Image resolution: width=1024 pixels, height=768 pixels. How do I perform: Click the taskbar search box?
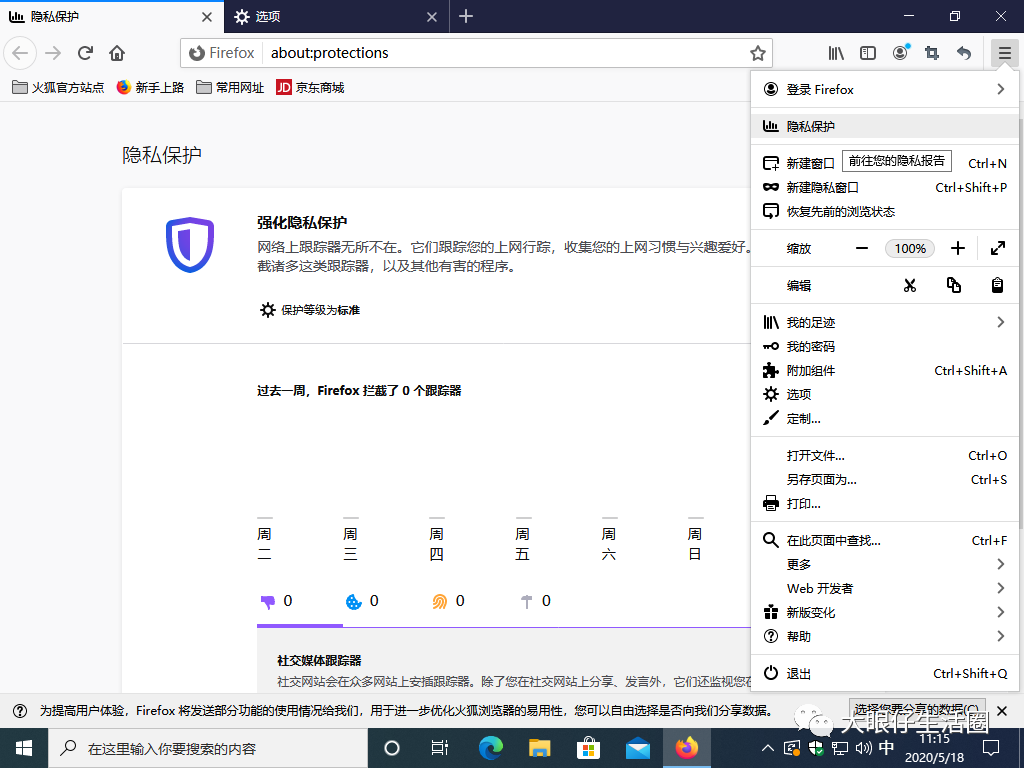(x=208, y=748)
